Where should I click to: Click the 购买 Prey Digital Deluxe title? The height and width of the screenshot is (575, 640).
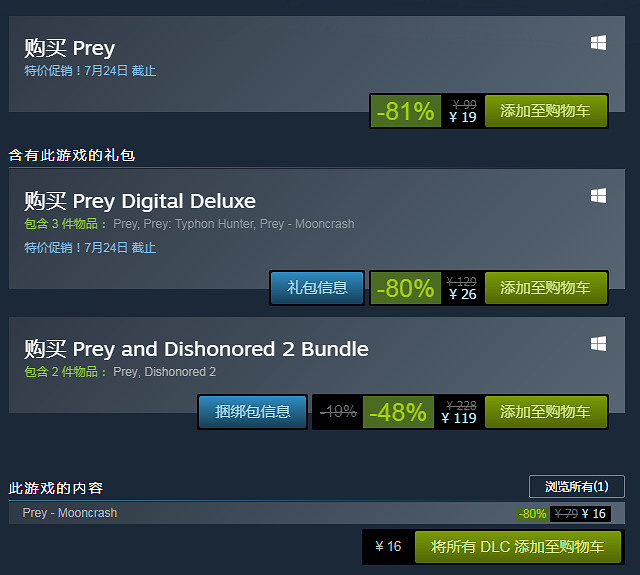(140, 201)
